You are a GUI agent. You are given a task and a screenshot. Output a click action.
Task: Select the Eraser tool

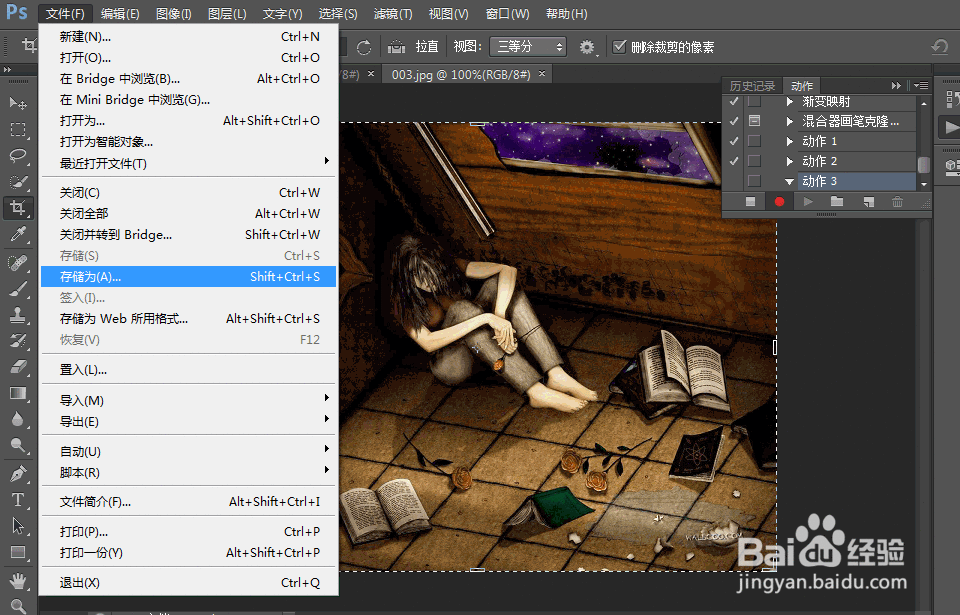tap(18, 367)
